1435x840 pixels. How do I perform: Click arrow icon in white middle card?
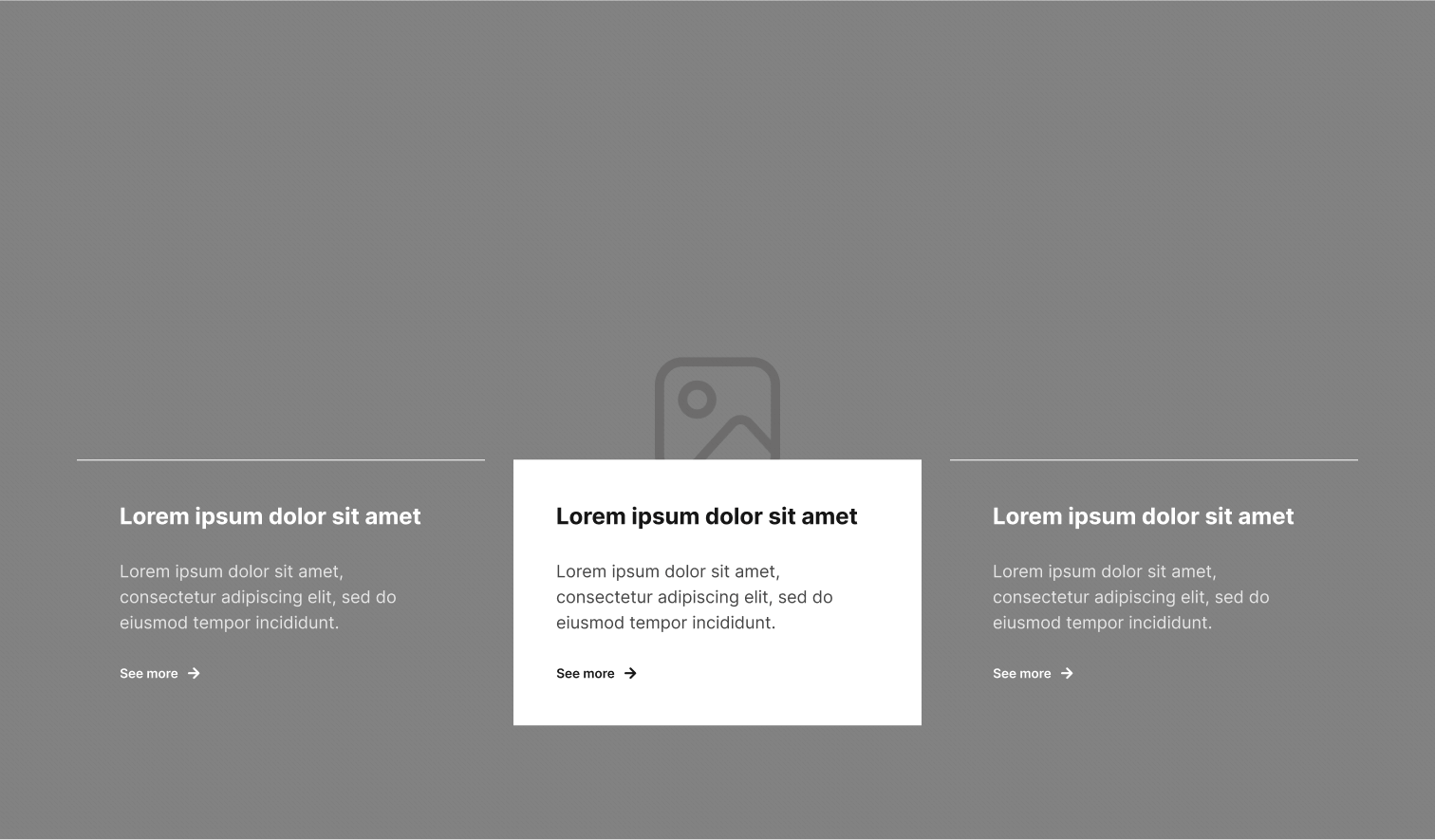click(x=630, y=673)
